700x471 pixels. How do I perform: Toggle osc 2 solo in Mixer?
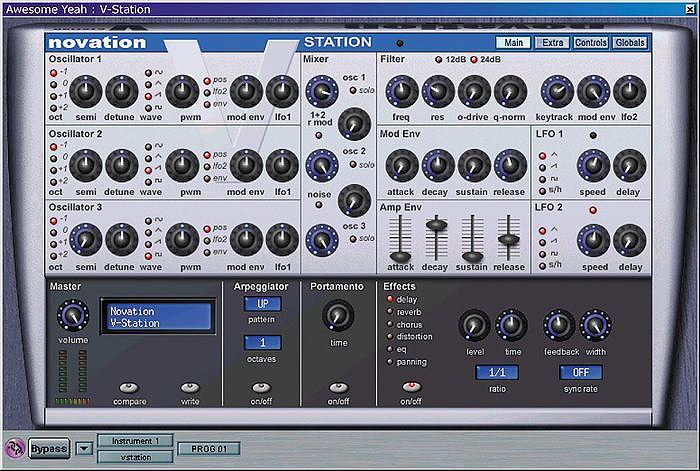click(x=353, y=165)
